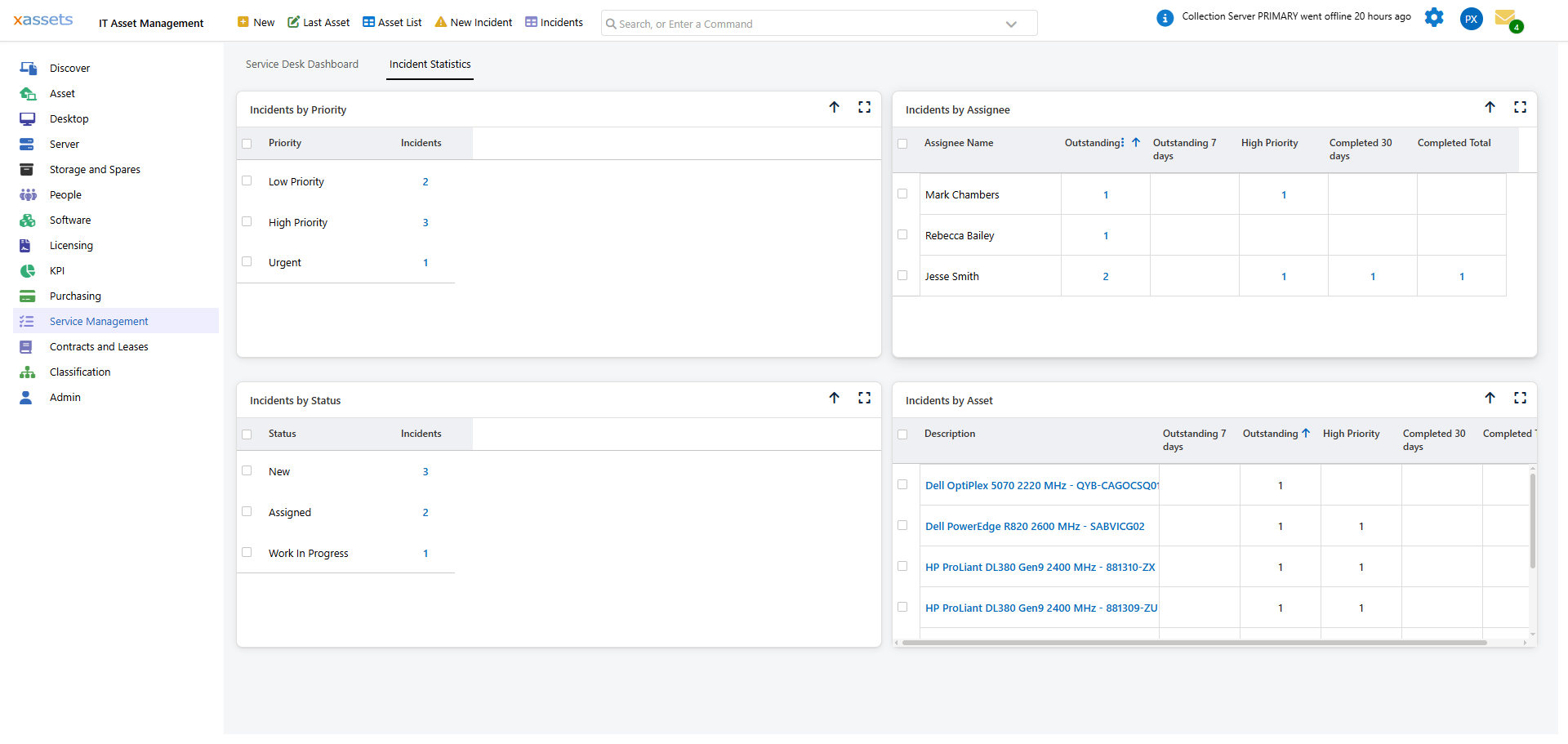Click the New icon in the toolbar

coord(242,22)
